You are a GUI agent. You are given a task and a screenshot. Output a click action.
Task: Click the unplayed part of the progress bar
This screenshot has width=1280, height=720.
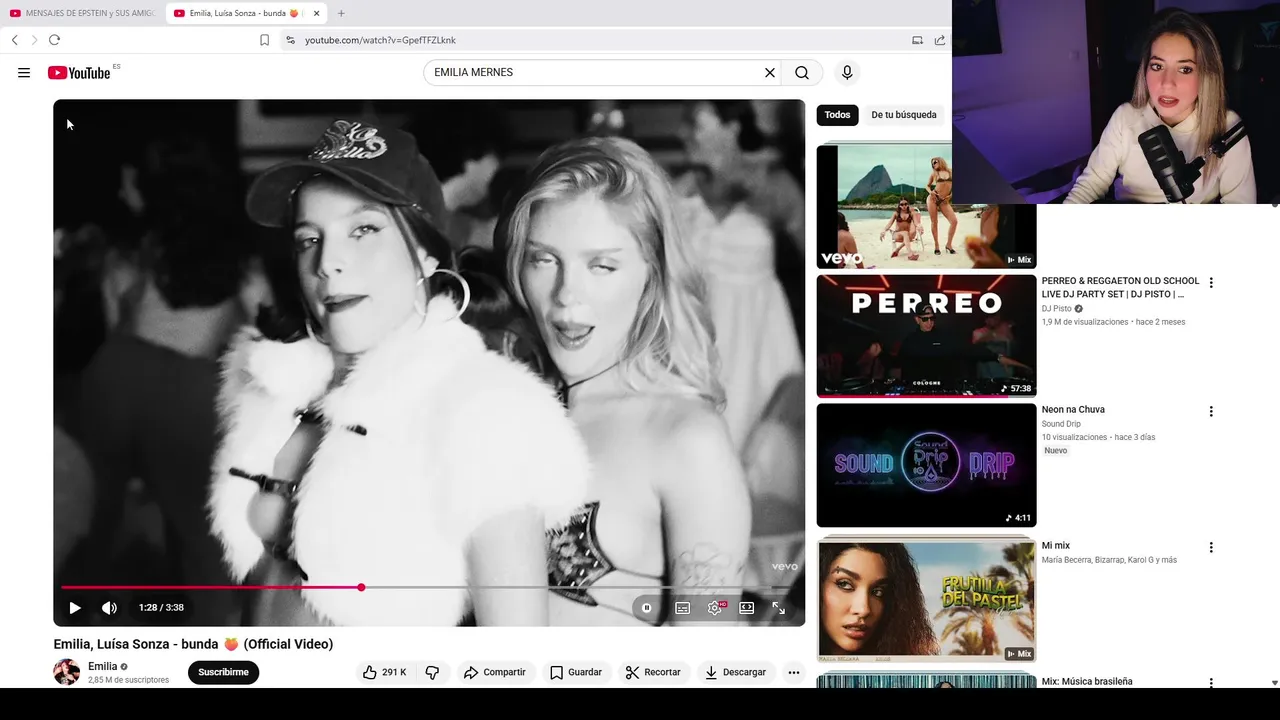580,587
